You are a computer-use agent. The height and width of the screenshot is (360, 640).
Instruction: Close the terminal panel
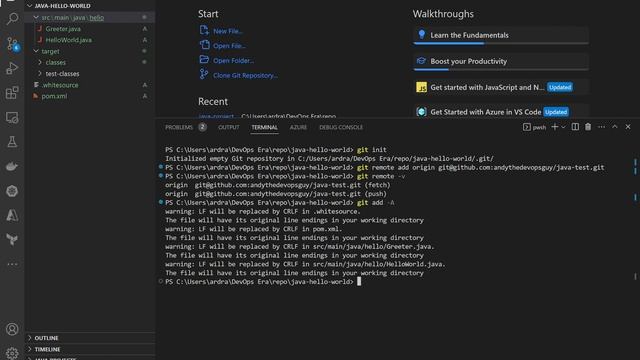(x=628, y=127)
